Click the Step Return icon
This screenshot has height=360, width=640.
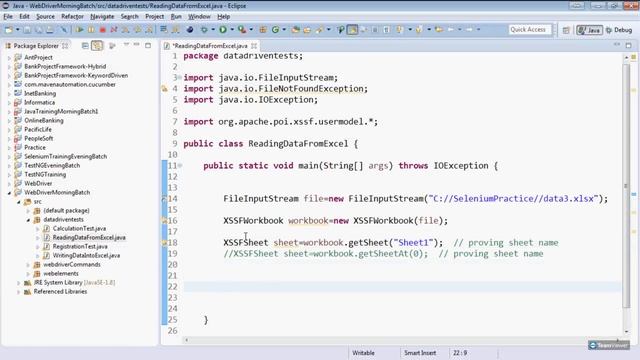click(149, 30)
